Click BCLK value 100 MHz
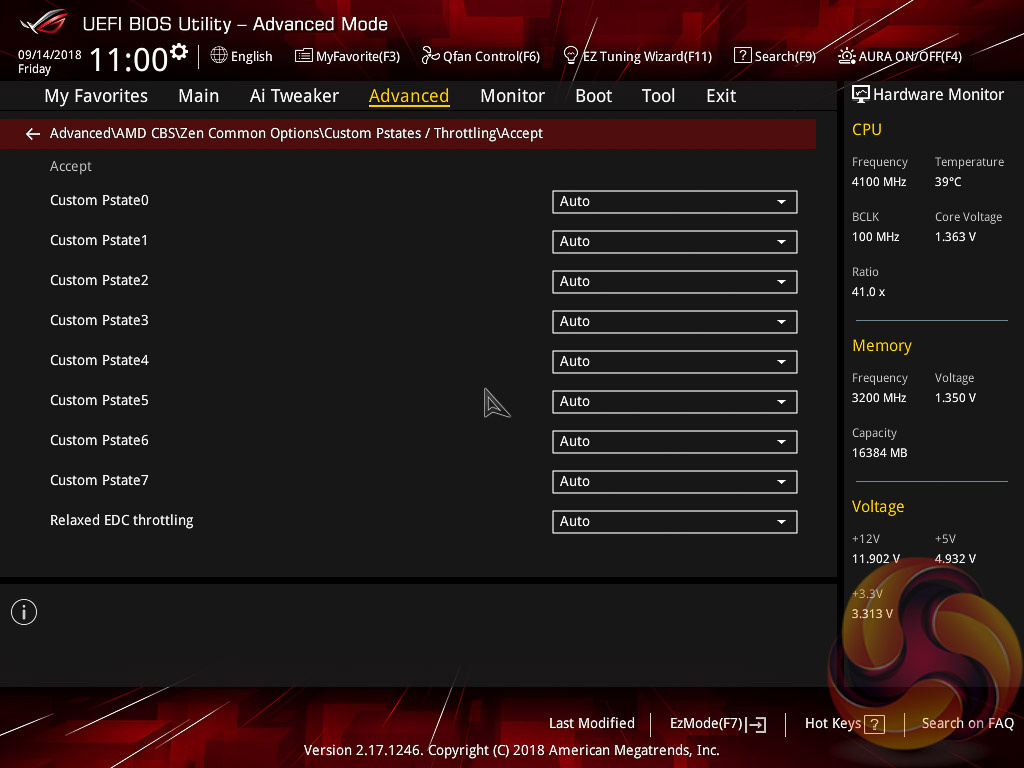This screenshot has width=1024, height=768. pos(876,236)
